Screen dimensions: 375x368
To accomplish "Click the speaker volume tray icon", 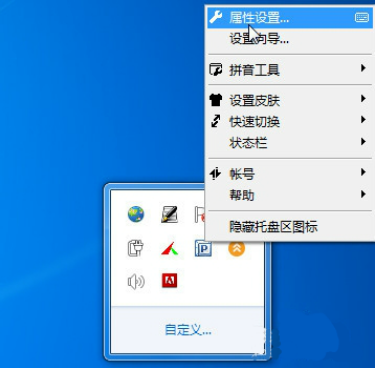I will click(136, 282).
